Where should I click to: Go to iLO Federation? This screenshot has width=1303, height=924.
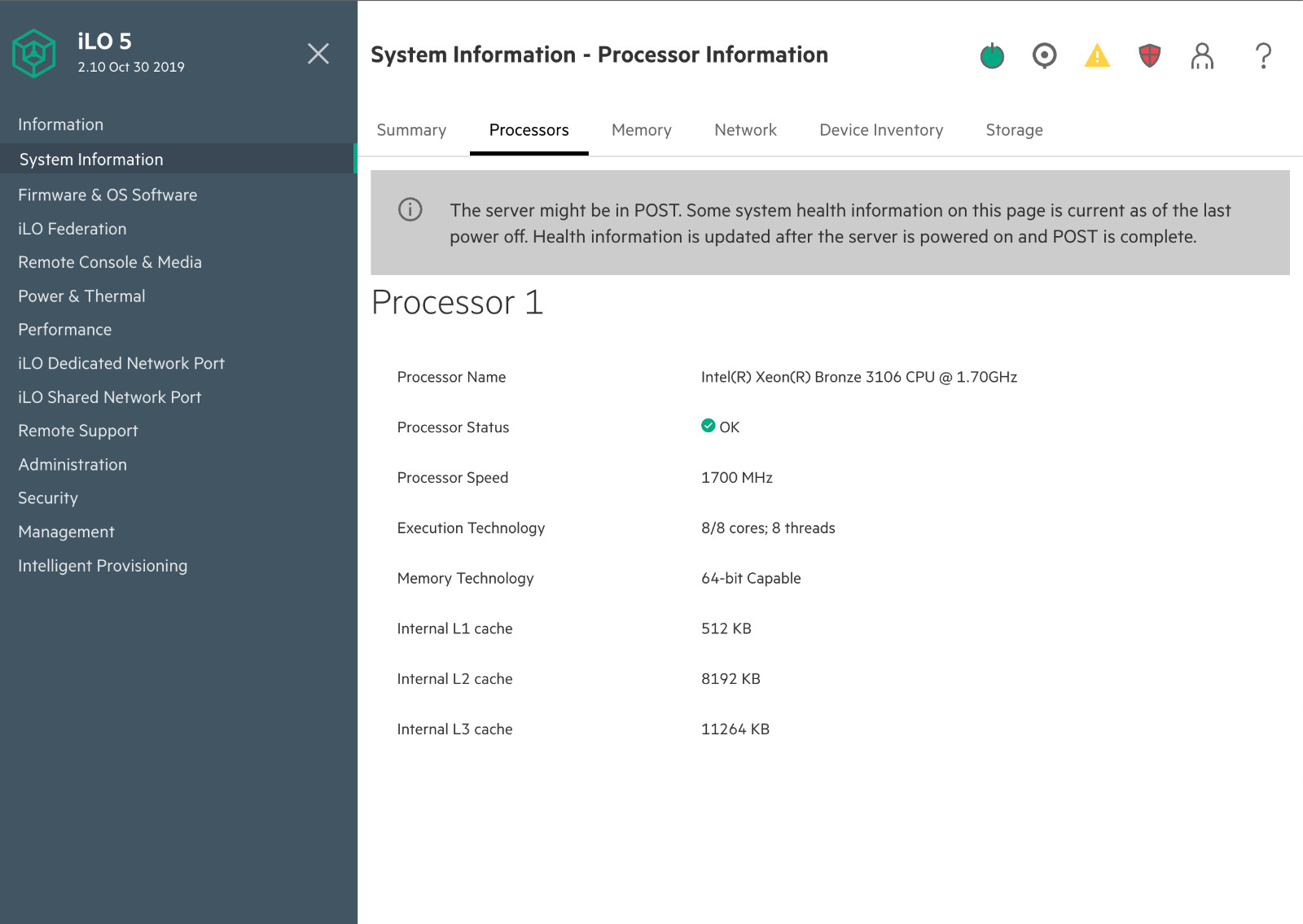pyautogui.click(x=72, y=229)
